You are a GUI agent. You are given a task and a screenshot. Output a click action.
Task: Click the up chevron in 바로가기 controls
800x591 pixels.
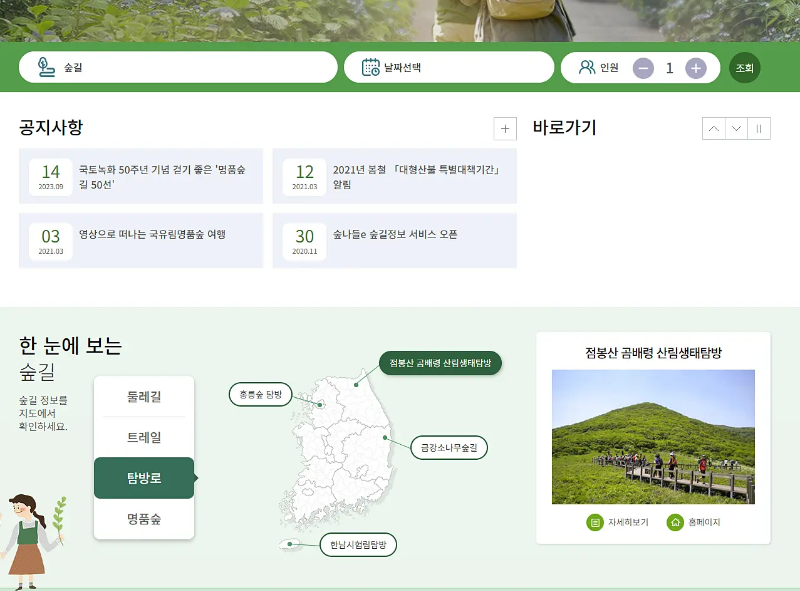(713, 127)
